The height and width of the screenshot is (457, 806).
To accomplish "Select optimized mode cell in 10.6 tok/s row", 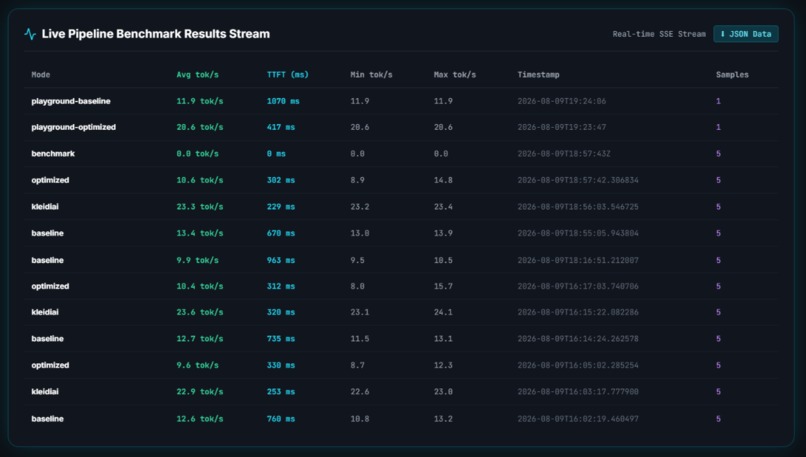I will (x=50, y=180).
